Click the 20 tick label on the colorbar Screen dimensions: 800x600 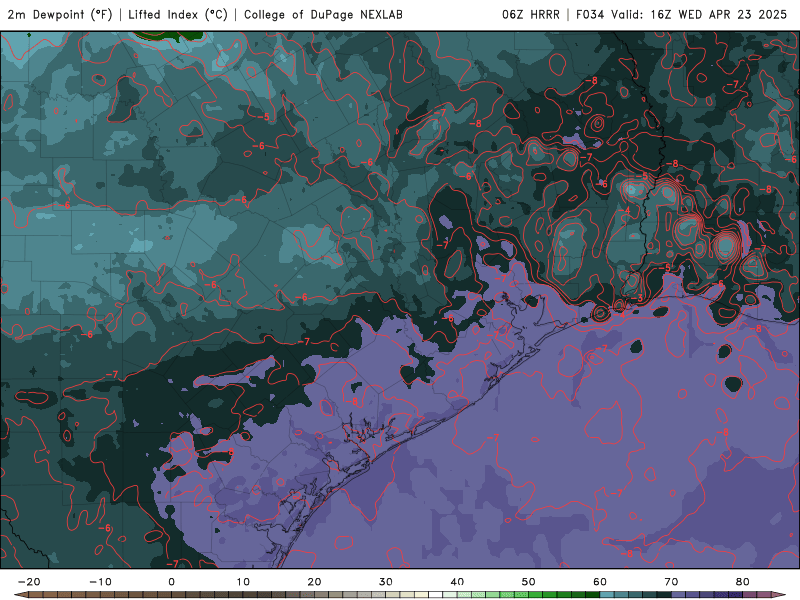(x=314, y=582)
